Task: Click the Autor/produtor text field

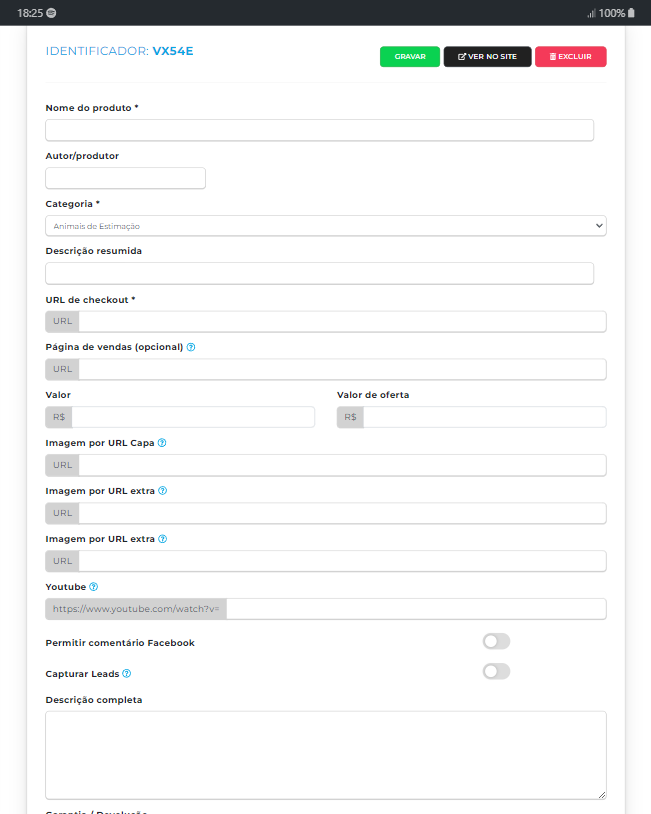Action: point(125,178)
